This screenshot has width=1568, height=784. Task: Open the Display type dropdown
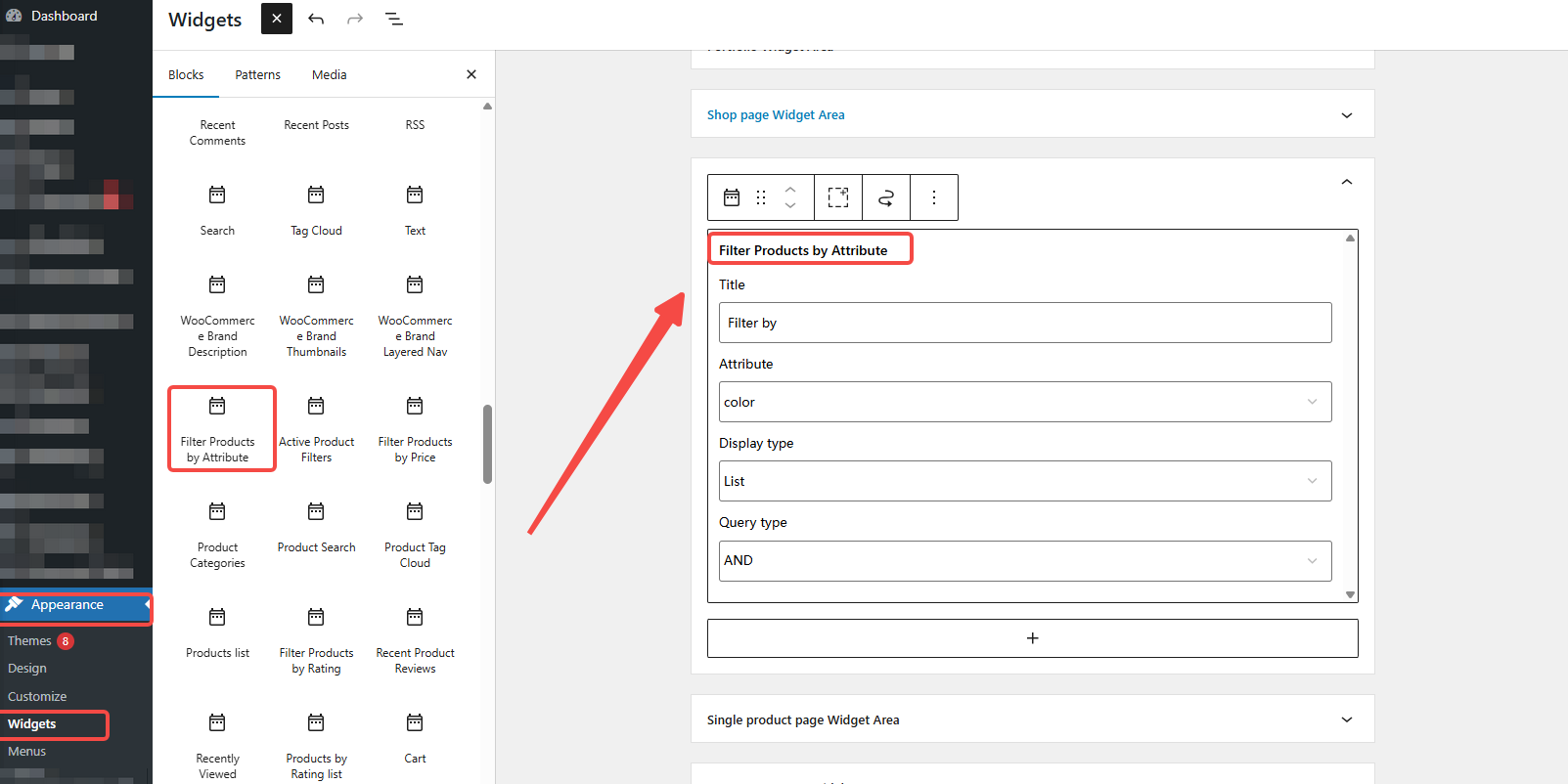[1024, 481]
